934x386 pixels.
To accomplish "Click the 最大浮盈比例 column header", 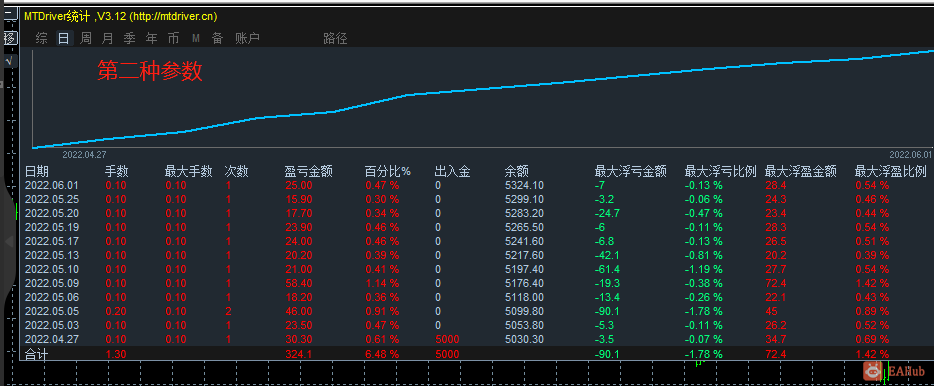I will tap(891, 172).
